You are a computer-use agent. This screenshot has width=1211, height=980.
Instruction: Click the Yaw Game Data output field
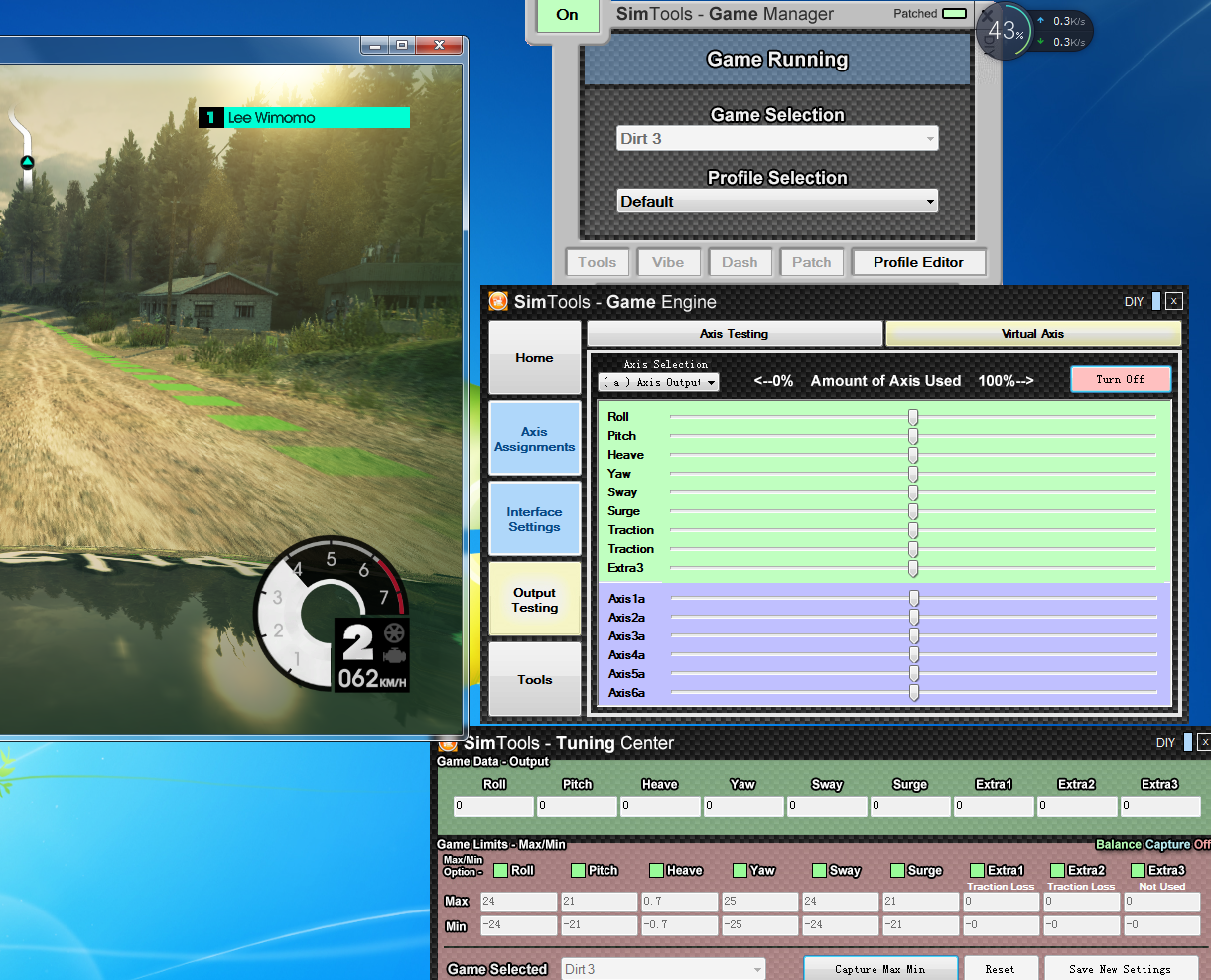pyautogui.click(x=743, y=806)
